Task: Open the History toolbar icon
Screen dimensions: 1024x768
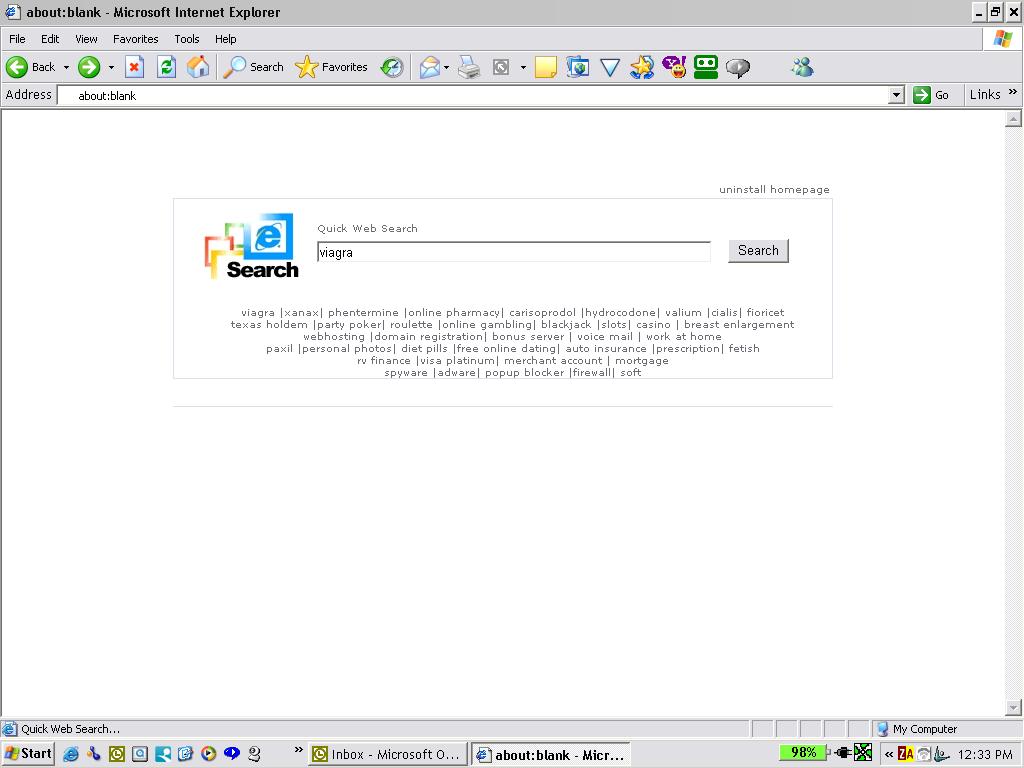Action: pyautogui.click(x=392, y=67)
